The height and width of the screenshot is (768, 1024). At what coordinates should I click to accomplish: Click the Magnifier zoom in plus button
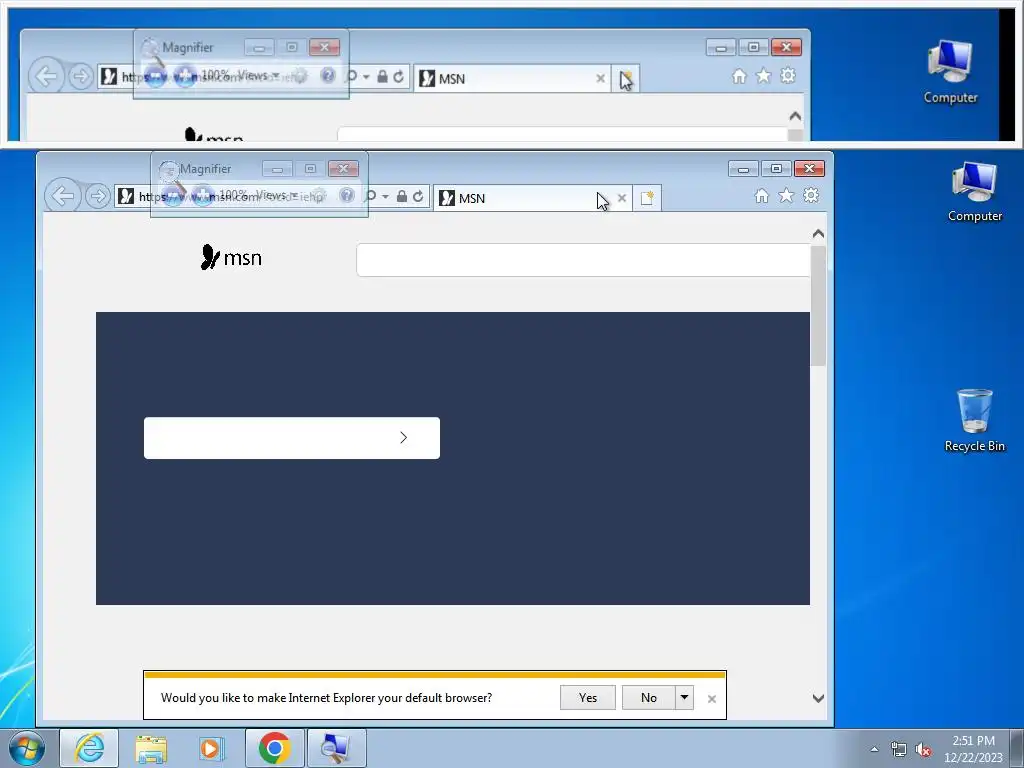pos(202,195)
